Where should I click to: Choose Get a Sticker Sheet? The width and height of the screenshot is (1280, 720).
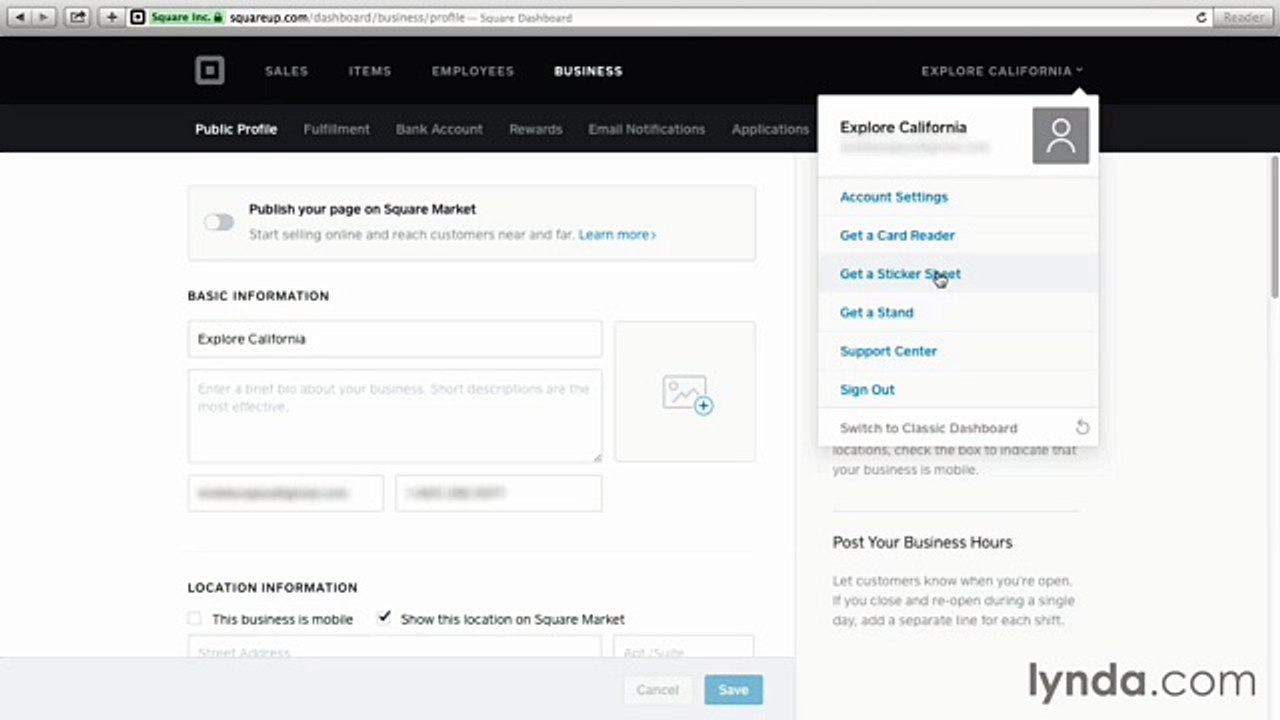(958, 274)
